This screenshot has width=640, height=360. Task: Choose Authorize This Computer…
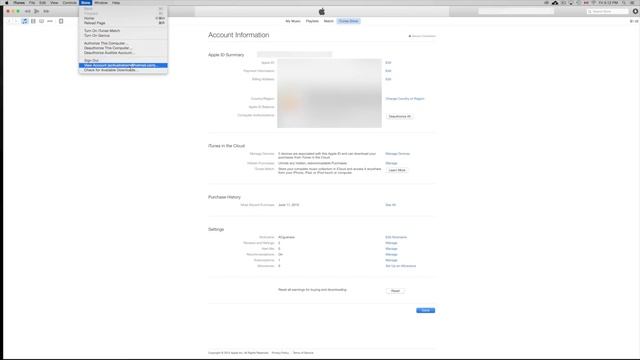tap(123, 43)
